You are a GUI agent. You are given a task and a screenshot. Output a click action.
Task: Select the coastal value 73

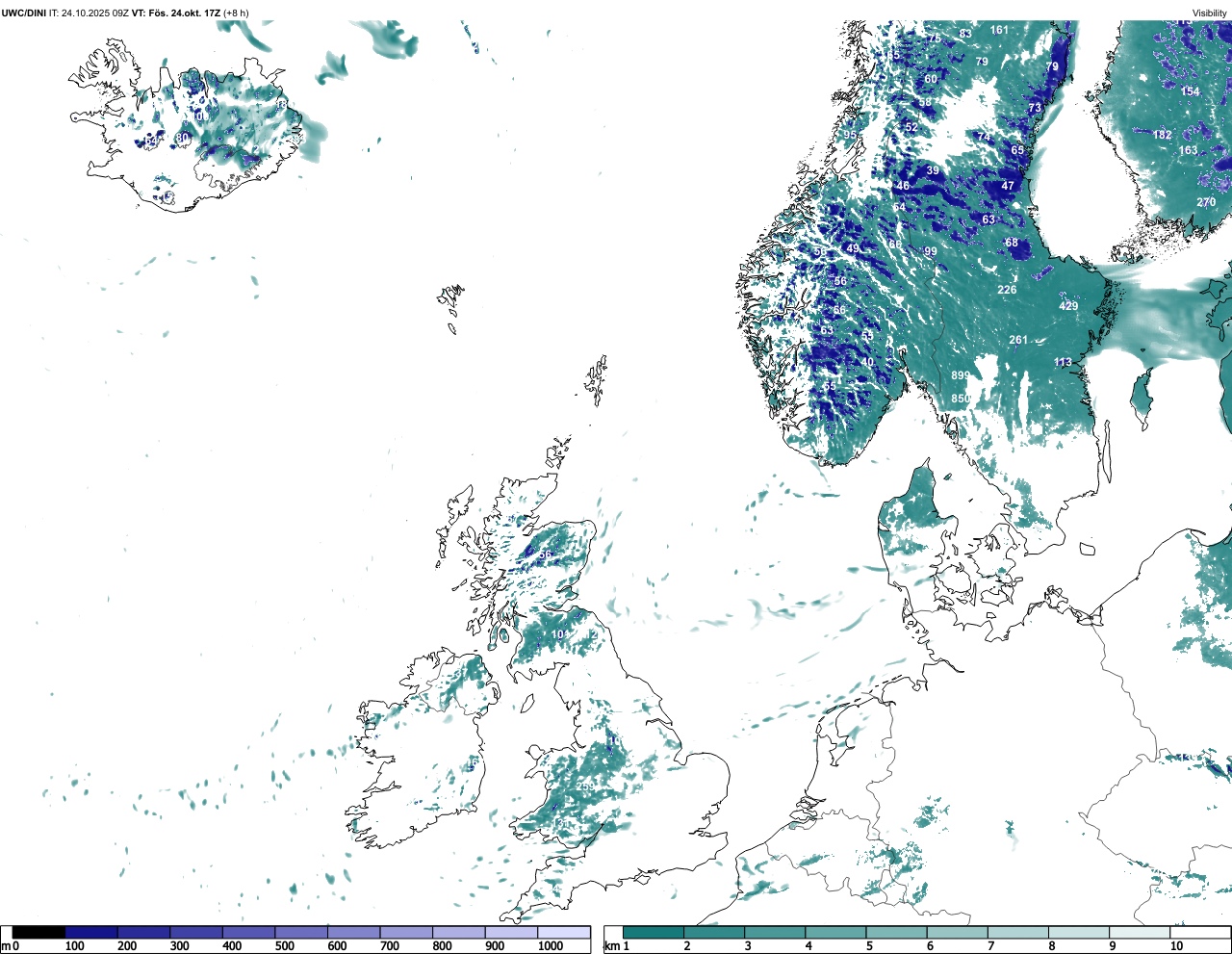coord(1035,108)
